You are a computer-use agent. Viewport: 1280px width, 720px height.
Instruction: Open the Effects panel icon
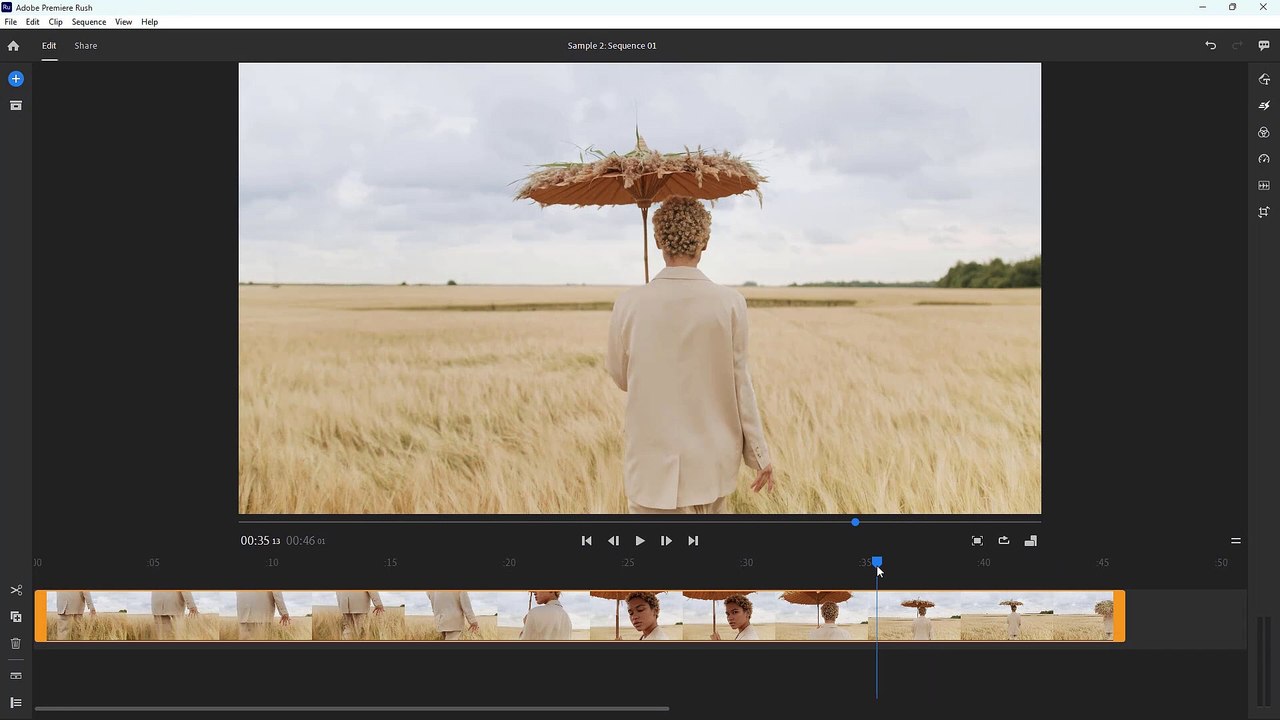pos(1264,106)
